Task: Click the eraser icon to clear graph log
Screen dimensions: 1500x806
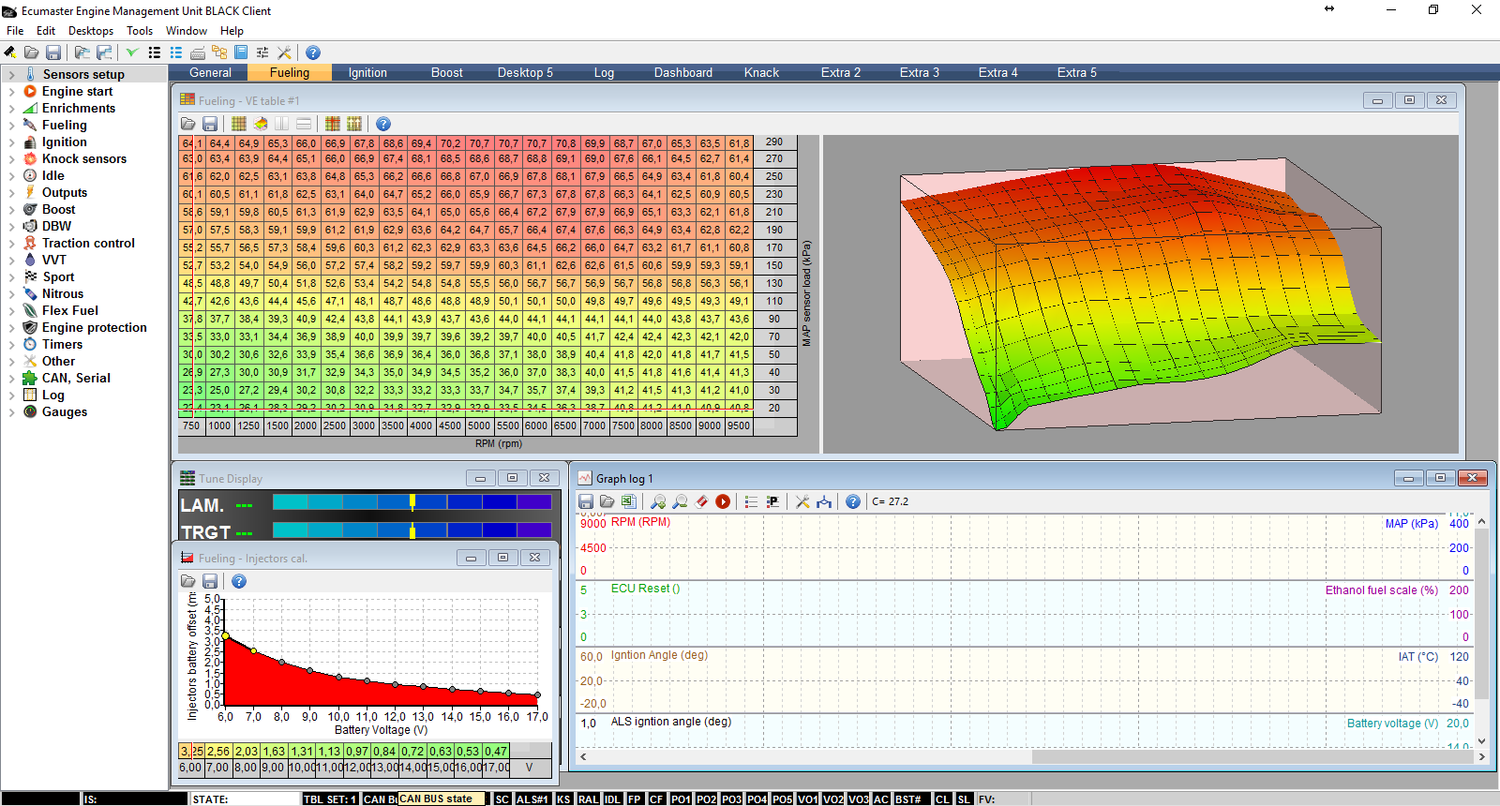Action: pos(701,501)
